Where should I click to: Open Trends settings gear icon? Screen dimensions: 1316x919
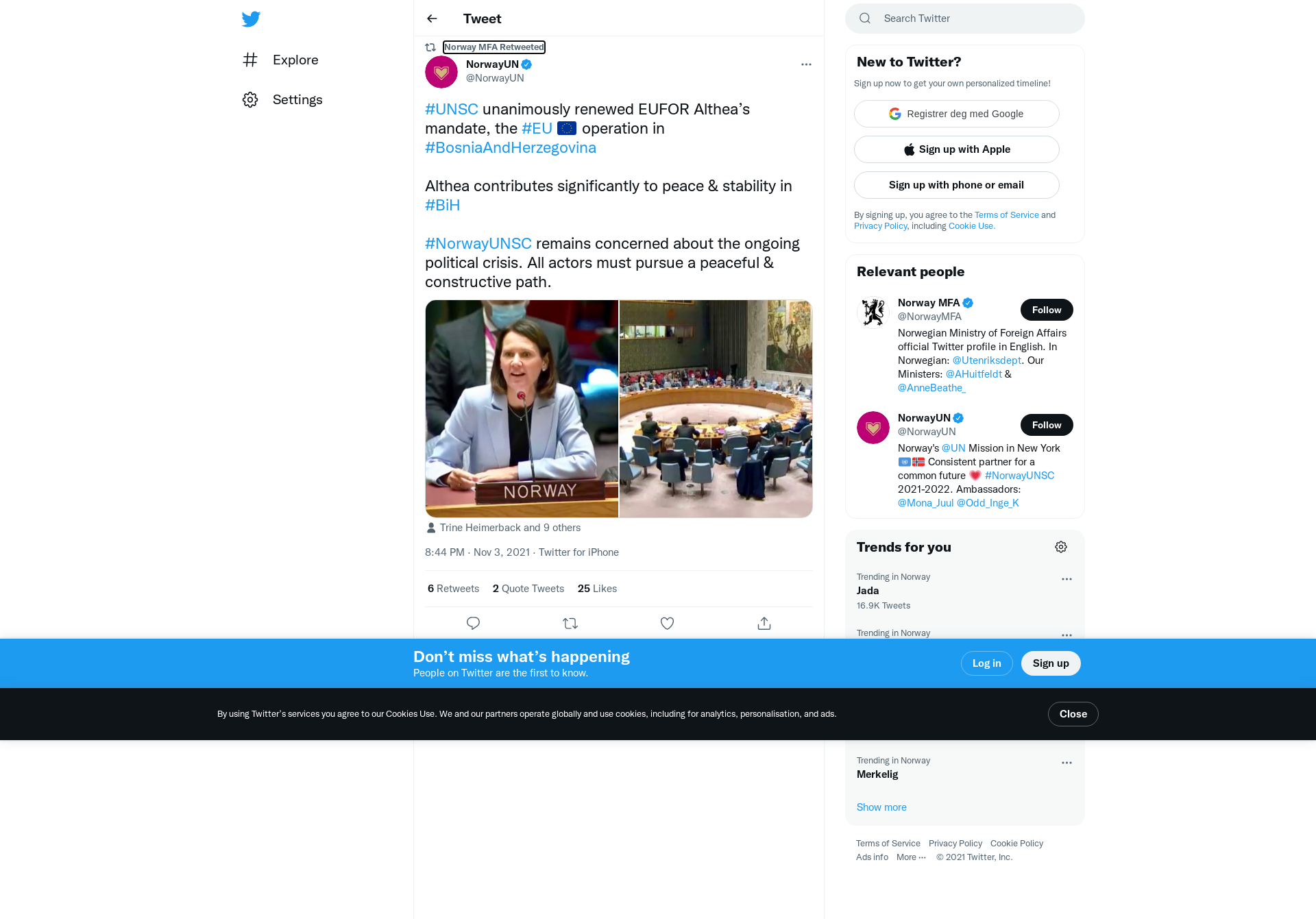[1061, 547]
